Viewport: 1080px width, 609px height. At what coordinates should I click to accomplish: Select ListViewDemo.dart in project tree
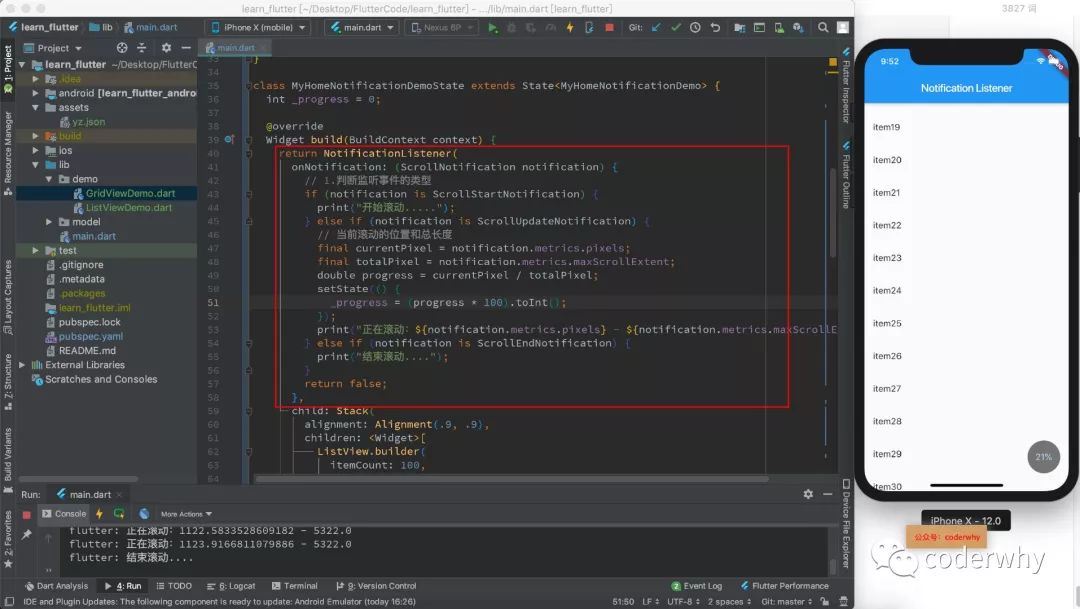pyautogui.click(x=129, y=207)
